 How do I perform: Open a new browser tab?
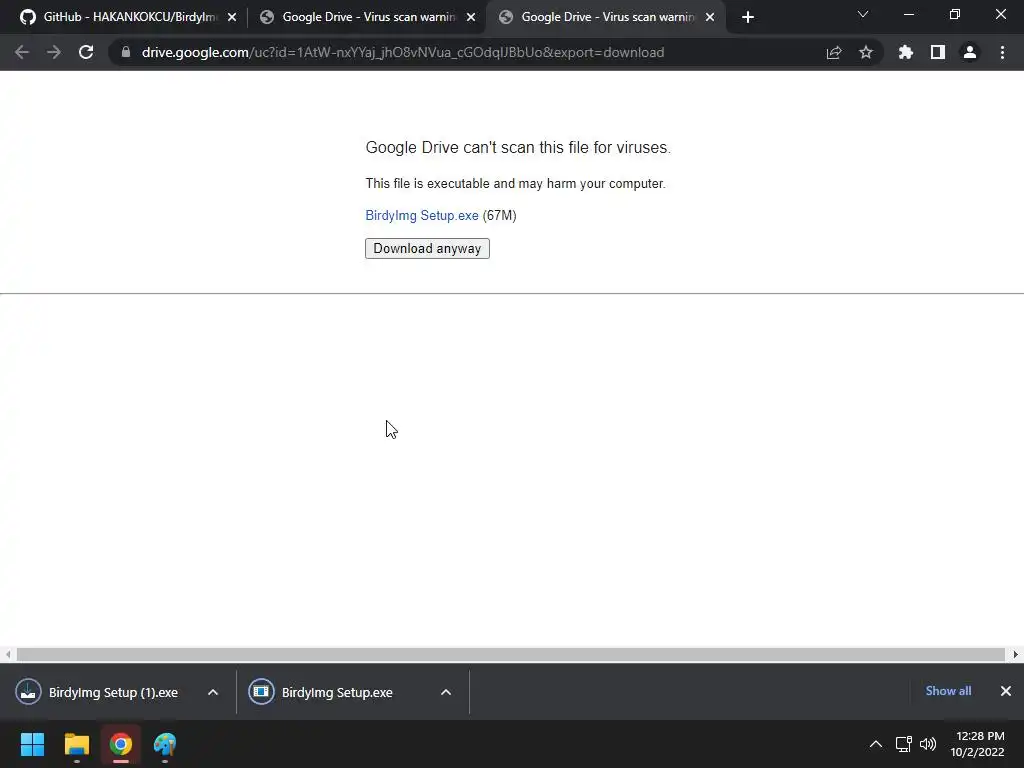coord(748,17)
